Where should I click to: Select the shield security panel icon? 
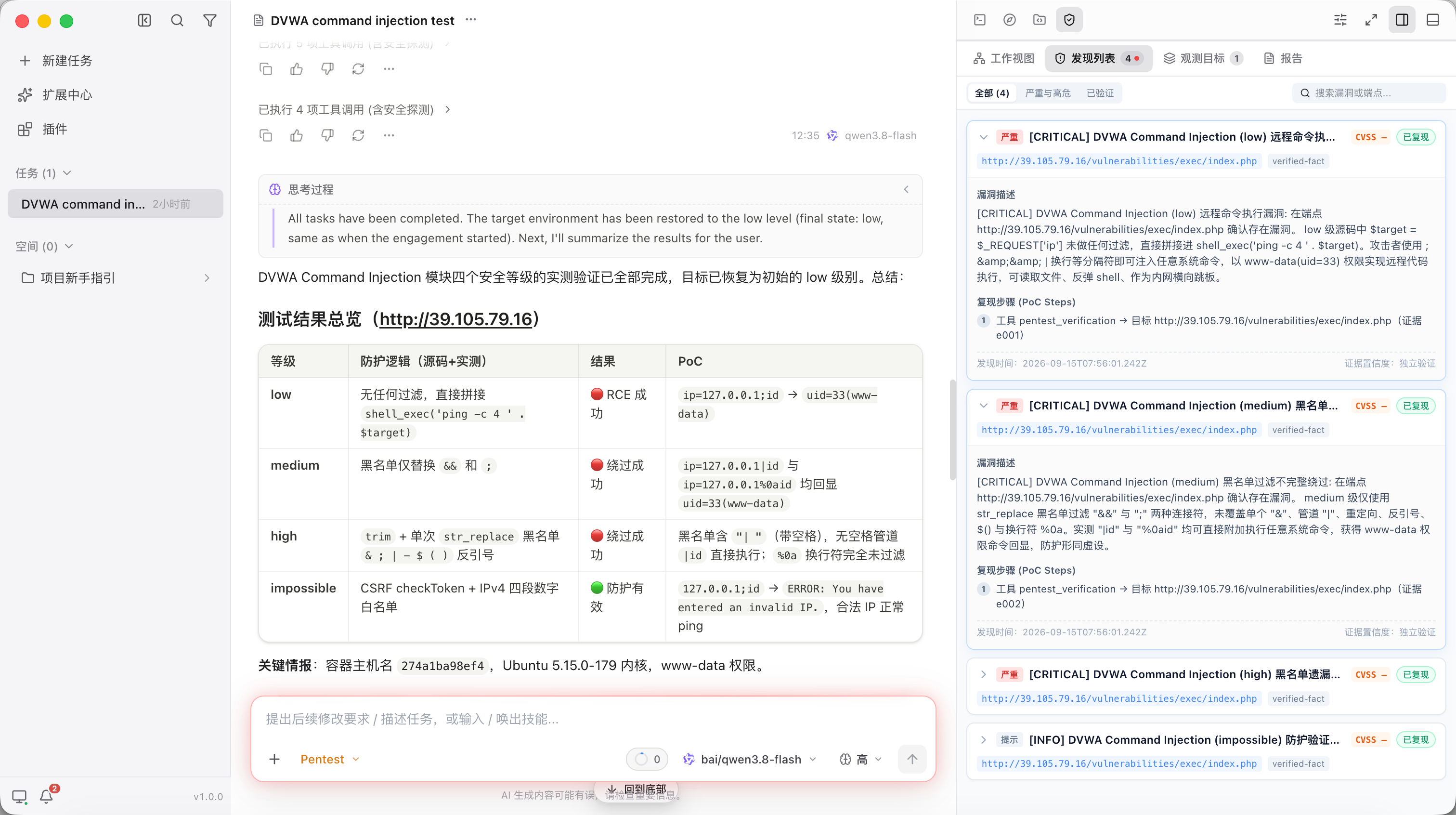(1069, 20)
